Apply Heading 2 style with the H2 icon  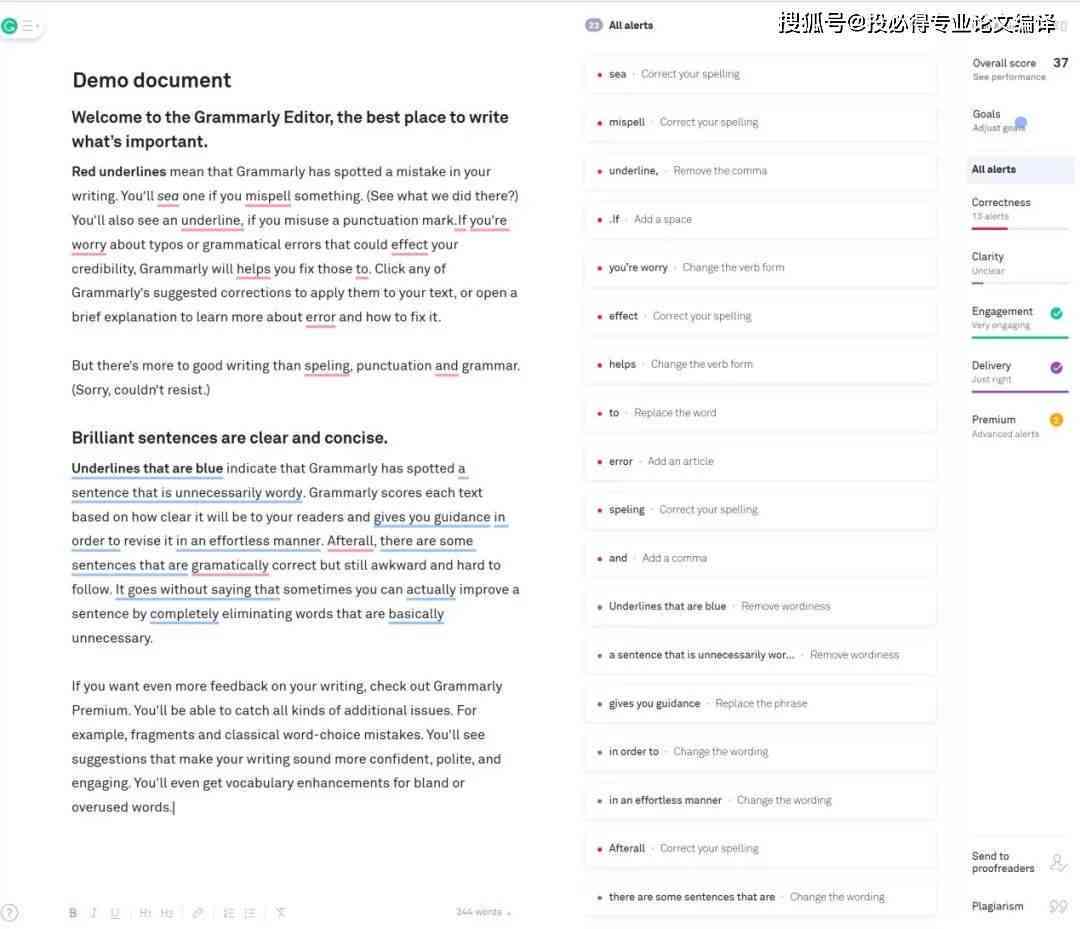[167, 913]
